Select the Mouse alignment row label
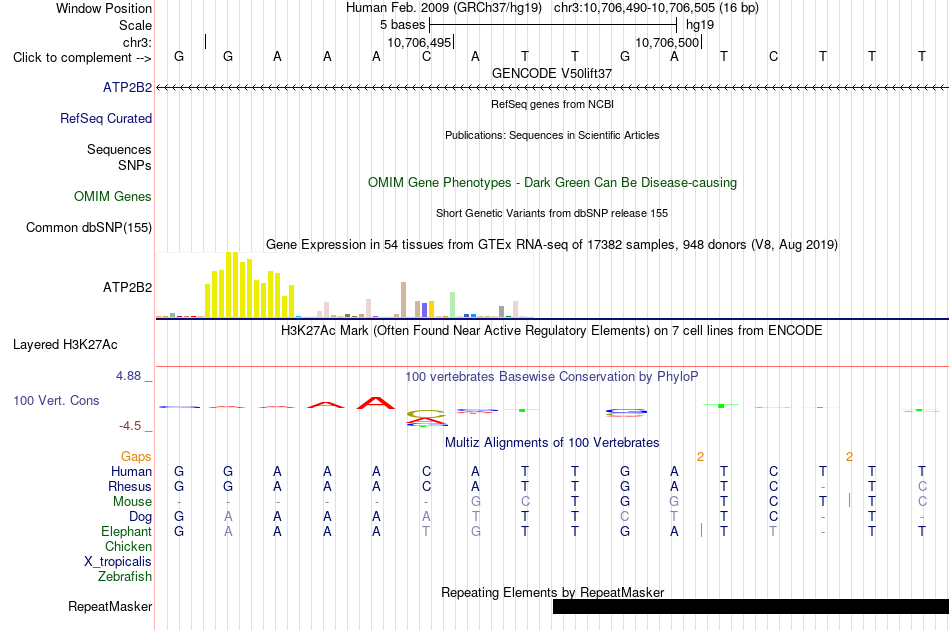950x630 pixels. [132, 502]
